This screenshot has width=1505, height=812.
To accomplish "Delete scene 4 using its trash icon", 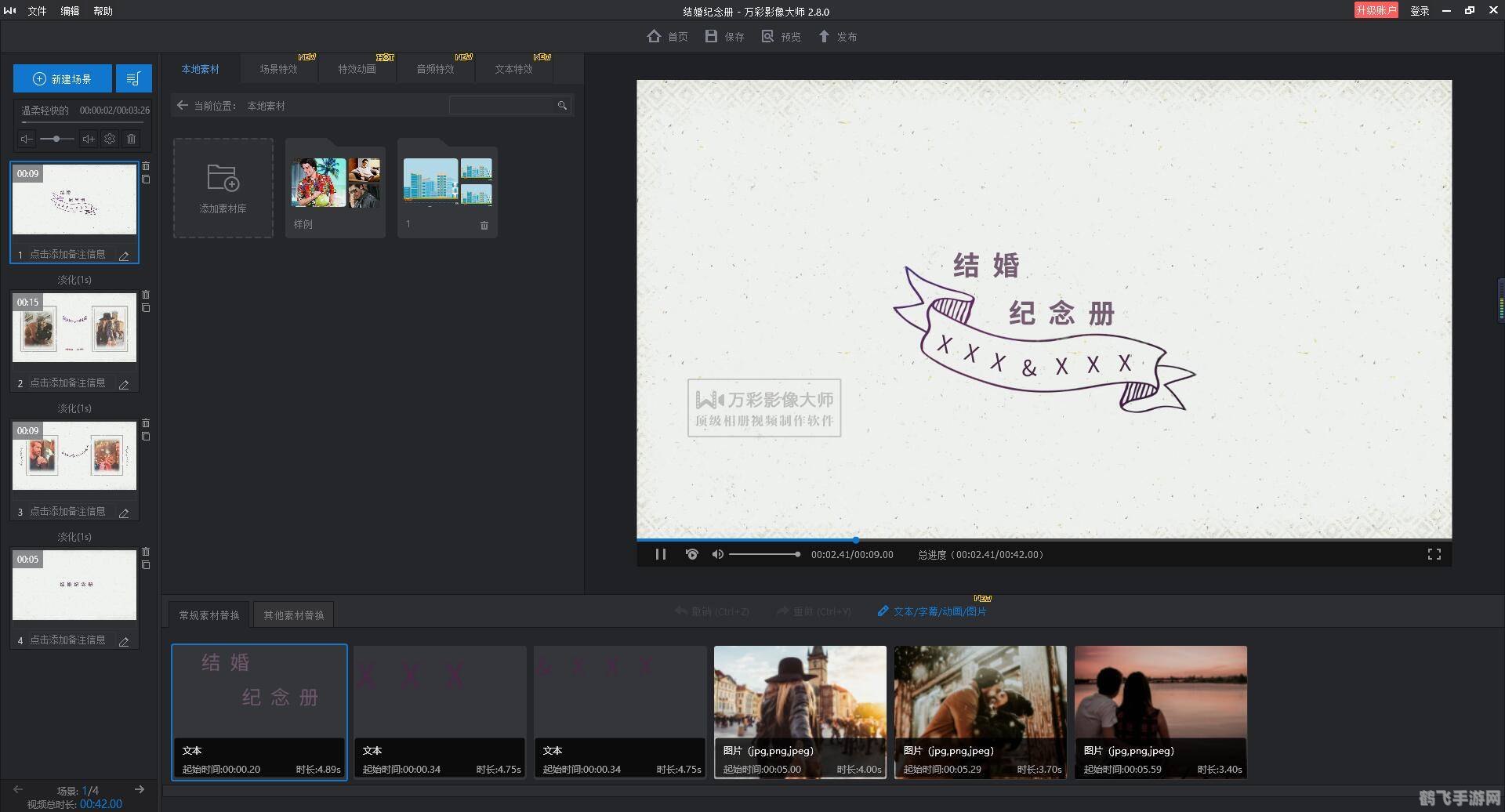I will click(146, 552).
